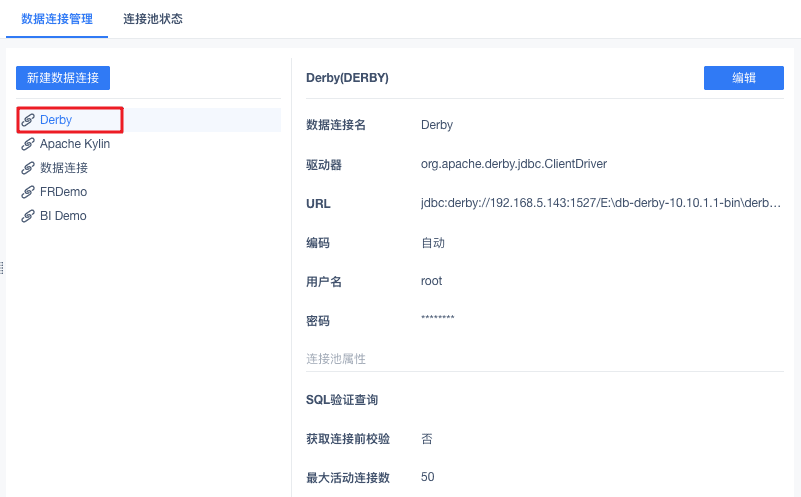
Task: Click the left edge panel drag handle
Action: tap(2, 268)
